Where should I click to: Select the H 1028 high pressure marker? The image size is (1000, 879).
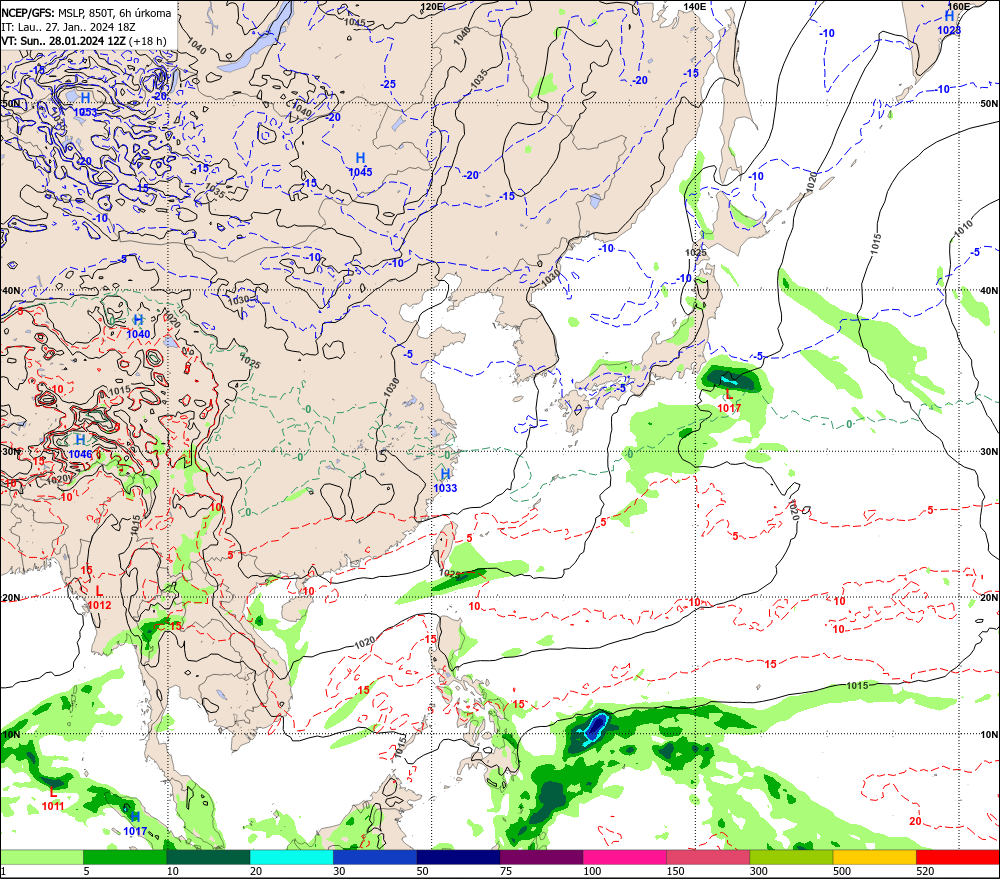pyautogui.click(x=949, y=22)
